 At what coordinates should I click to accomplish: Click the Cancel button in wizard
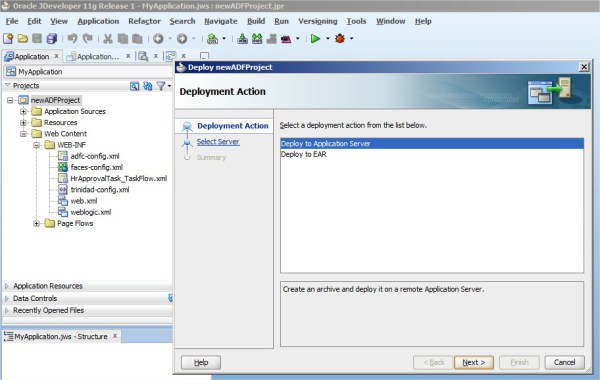[564, 362]
